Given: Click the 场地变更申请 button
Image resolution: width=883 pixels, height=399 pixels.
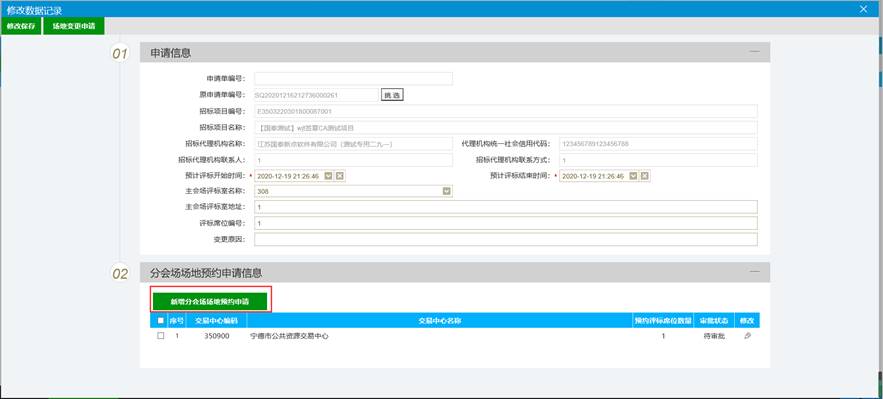Looking at the screenshot, I should tap(74, 26).
